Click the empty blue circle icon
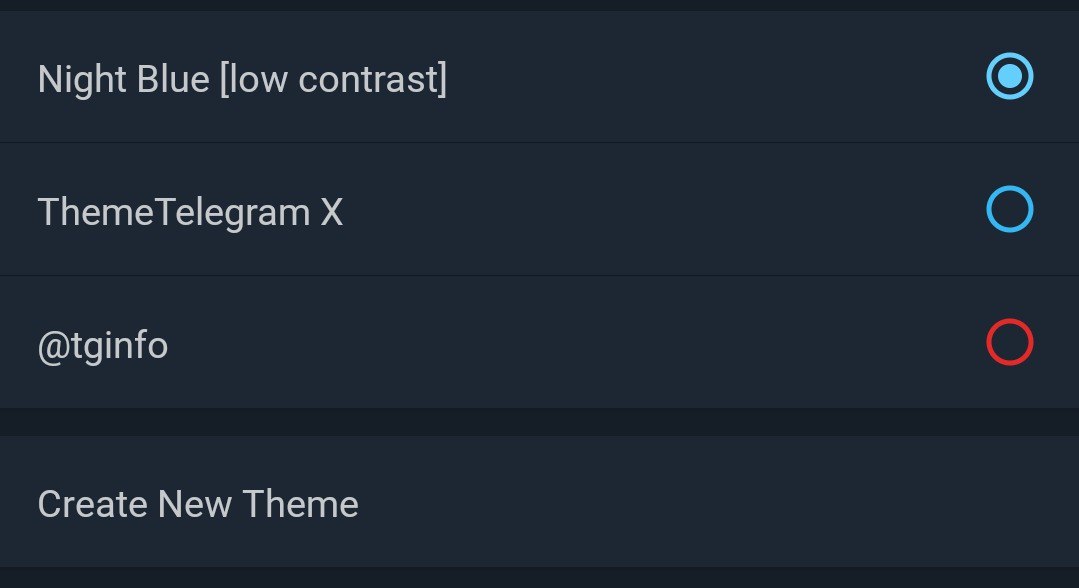The image size is (1079, 588). [1009, 210]
